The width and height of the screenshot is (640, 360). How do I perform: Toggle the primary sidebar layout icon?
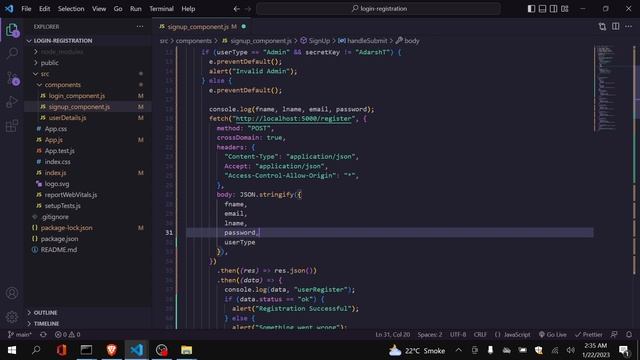[x=531, y=9]
